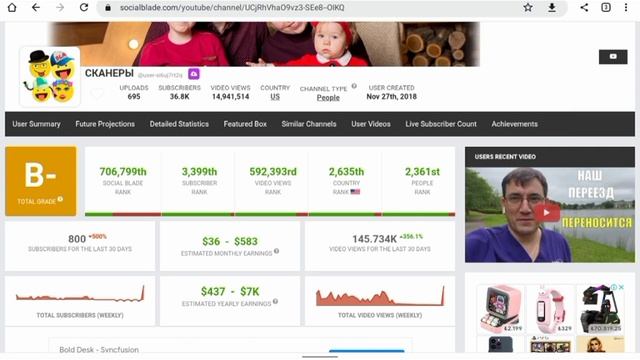Screen dimensions: 640x360
Task: Click the Bold Desk - Syncfusion ad text
Action: (99, 350)
